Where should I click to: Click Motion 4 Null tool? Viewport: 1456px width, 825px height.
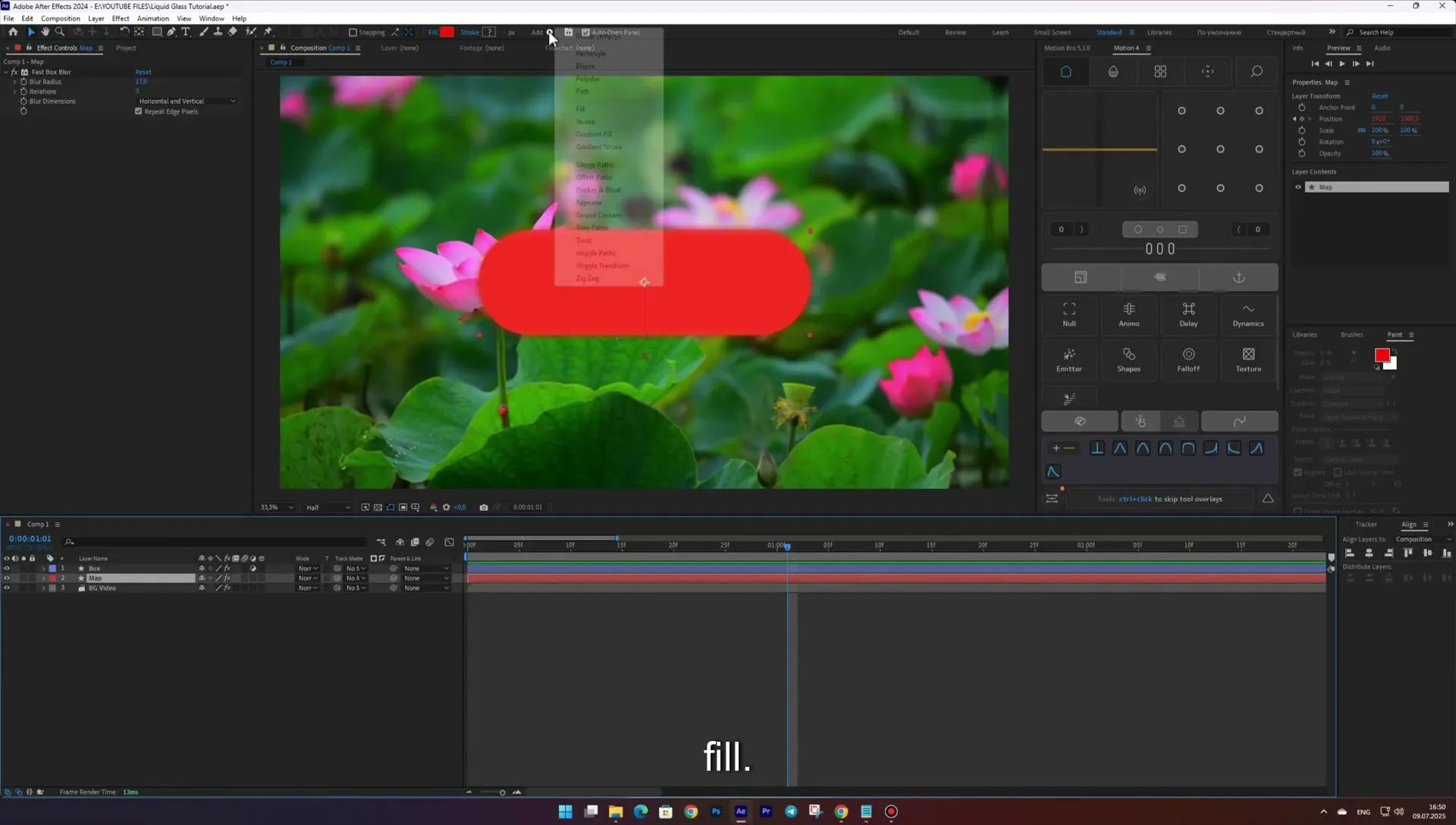1069,315
